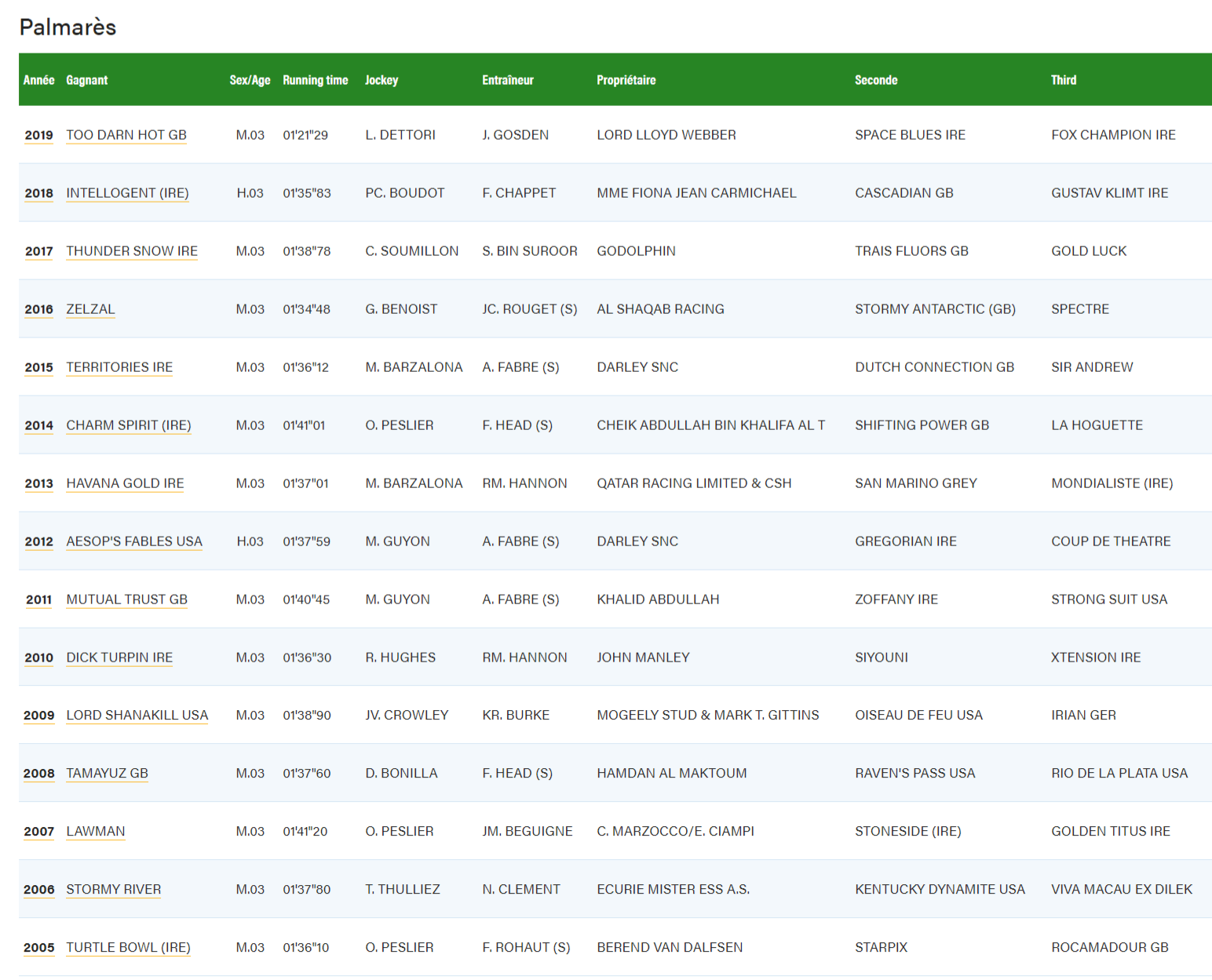The width and height of the screenshot is (1212, 980).
Task: Open the 2011 year link
Action: [x=38, y=599]
